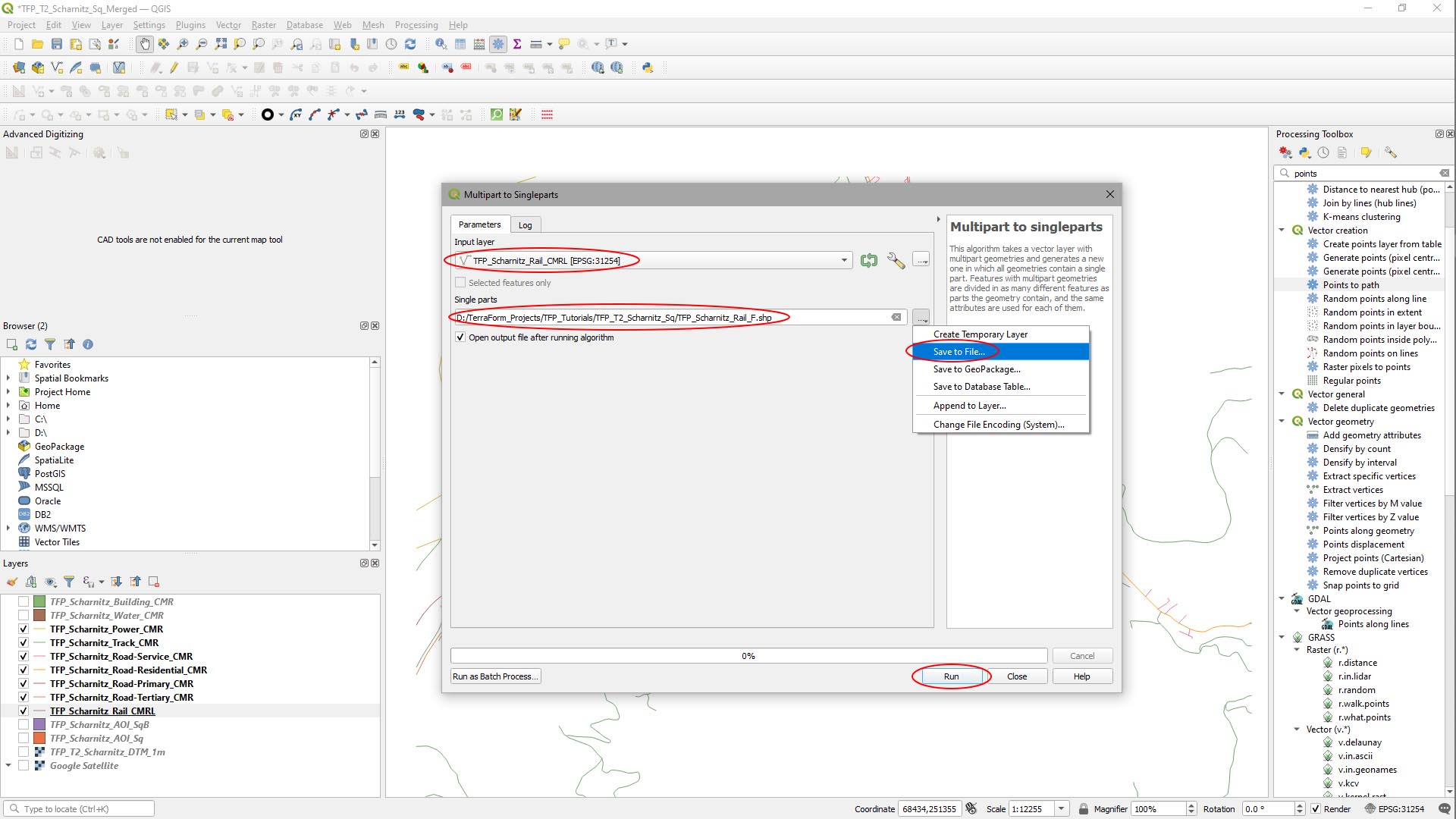Screen dimensions: 1456x819
Task: Click the Browser panel filter icon
Action: pyautogui.click(x=50, y=344)
